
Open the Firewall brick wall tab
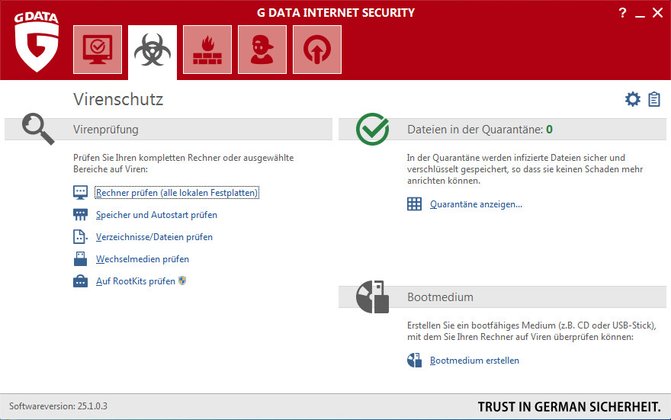click(x=208, y=49)
